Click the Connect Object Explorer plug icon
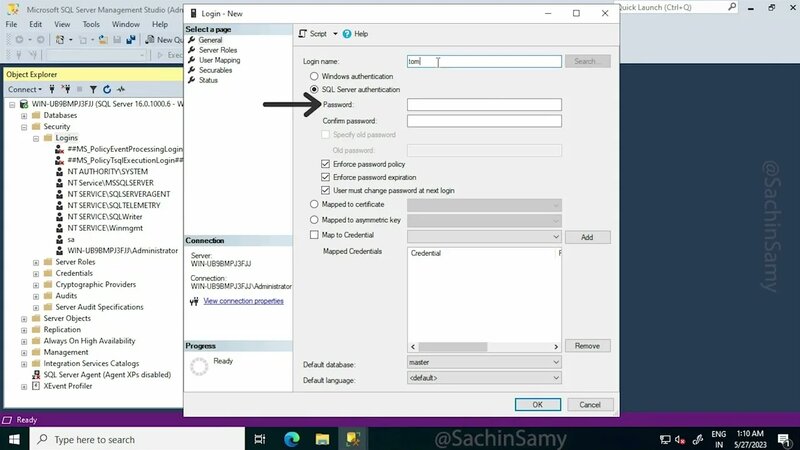 coord(52,89)
